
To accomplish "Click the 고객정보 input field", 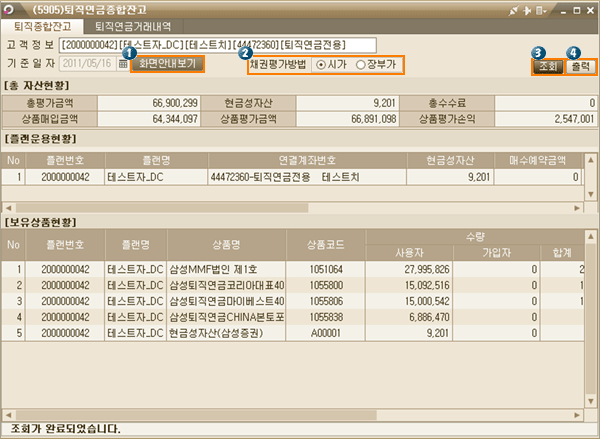I will click(x=217, y=45).
